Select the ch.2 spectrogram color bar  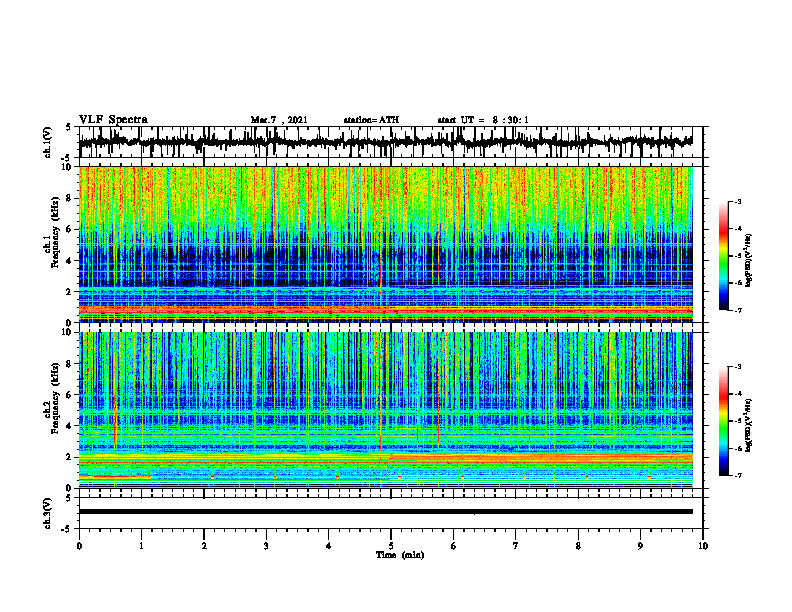723,421
